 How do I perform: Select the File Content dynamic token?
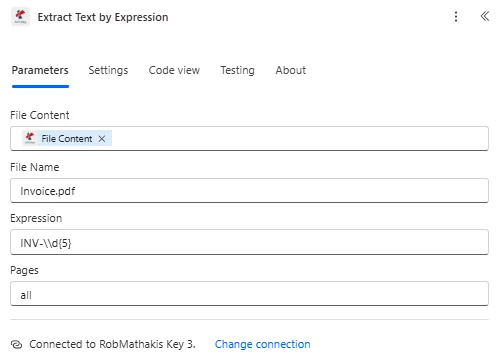(67, 139)
